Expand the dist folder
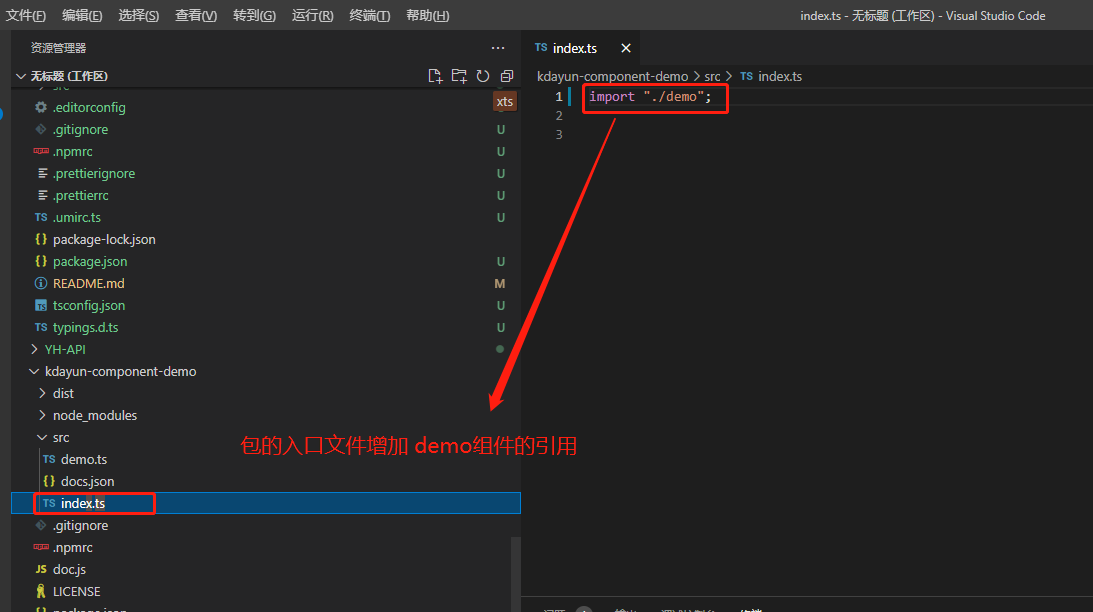1093x612 pixels. 63,394
